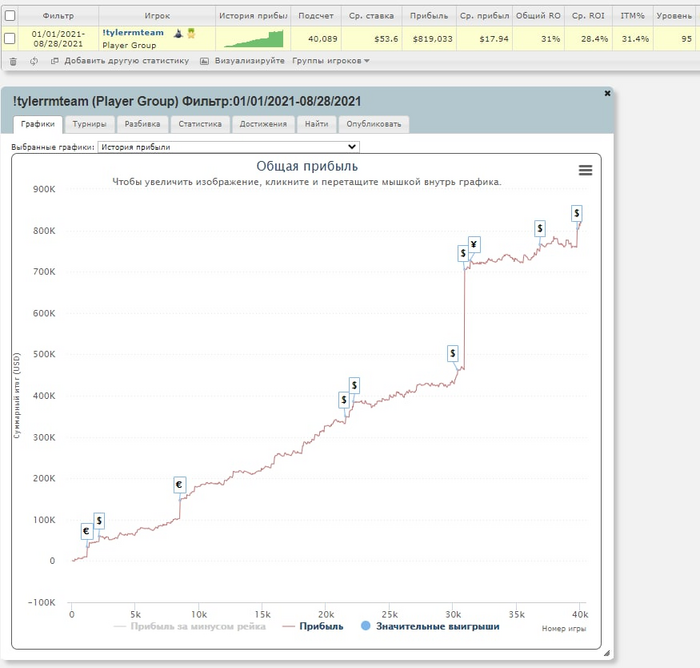Sort by the ITM% column header
This screenshot has height=668, width=700.
tap(633, 16)
